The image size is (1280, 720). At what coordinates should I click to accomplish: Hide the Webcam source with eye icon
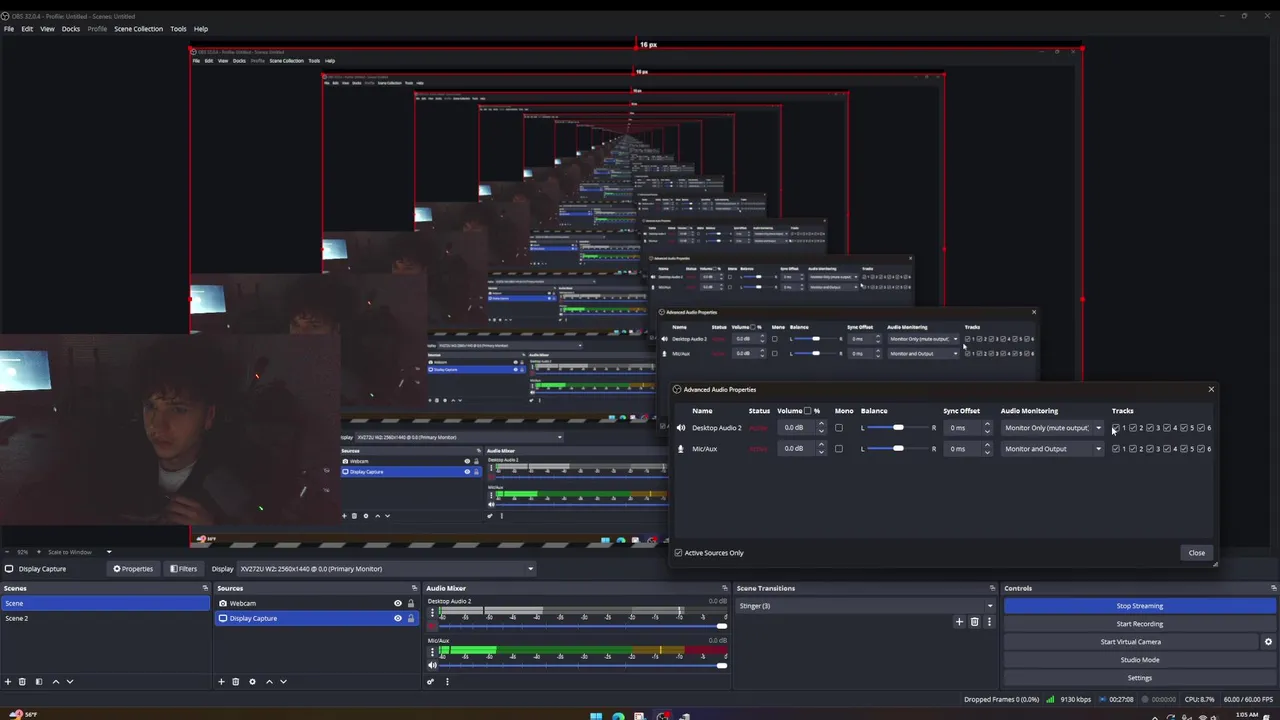(x=397, y=603)
